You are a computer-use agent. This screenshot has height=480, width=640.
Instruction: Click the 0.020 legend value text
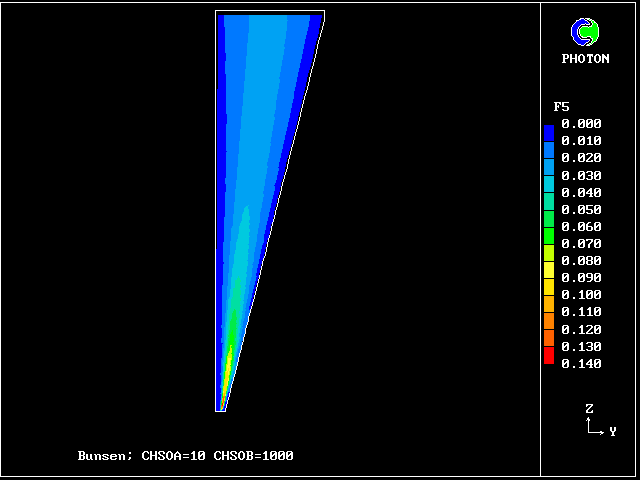[581, 159]
